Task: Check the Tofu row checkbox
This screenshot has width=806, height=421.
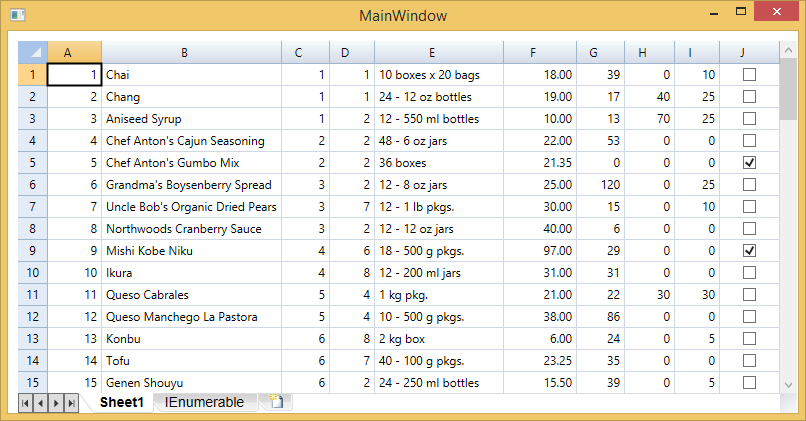Action: [749, 361]
